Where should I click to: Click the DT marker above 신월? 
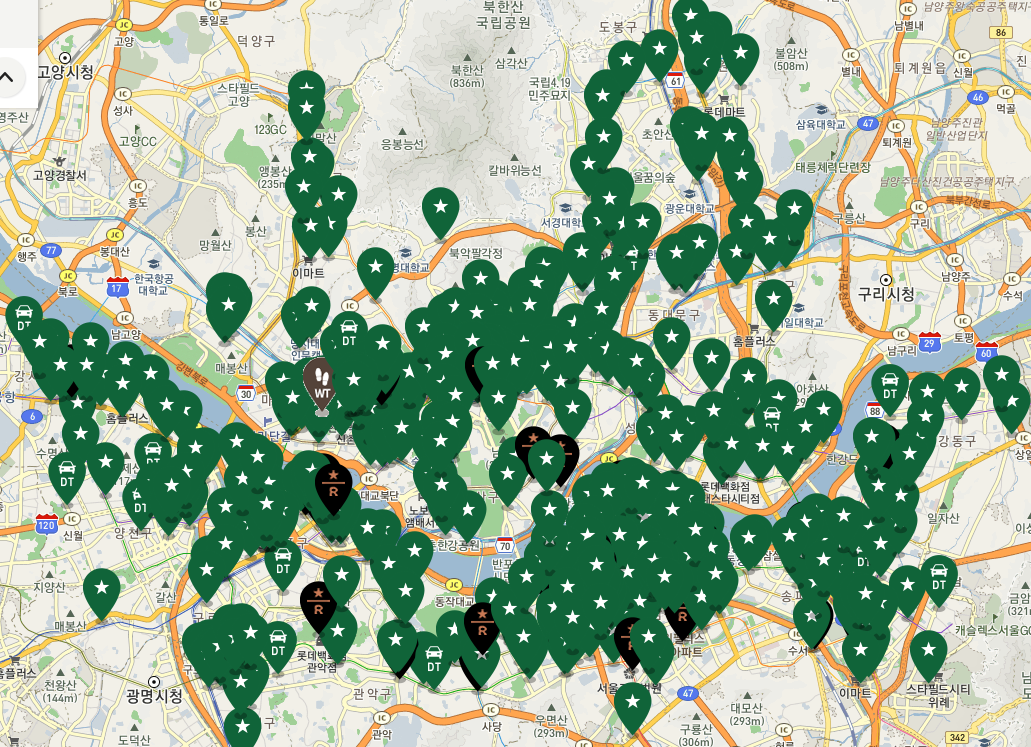click(x=67, y=474)
